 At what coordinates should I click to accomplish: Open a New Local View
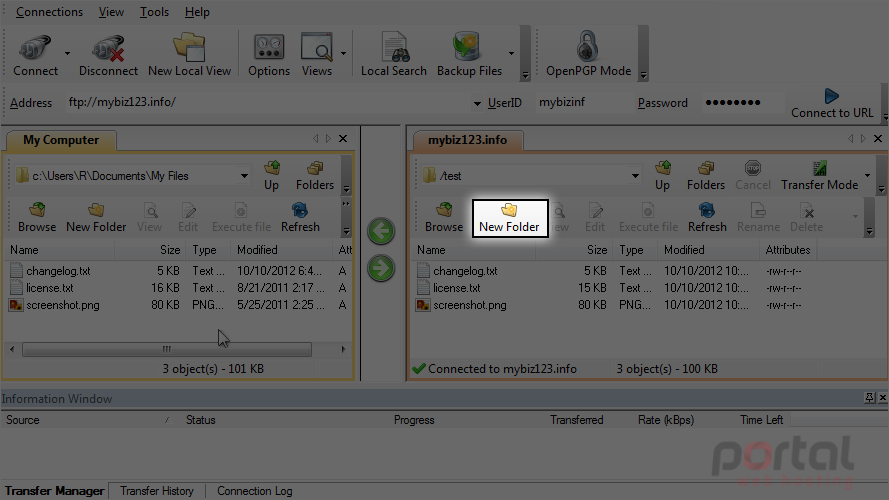tap(189, 54)
